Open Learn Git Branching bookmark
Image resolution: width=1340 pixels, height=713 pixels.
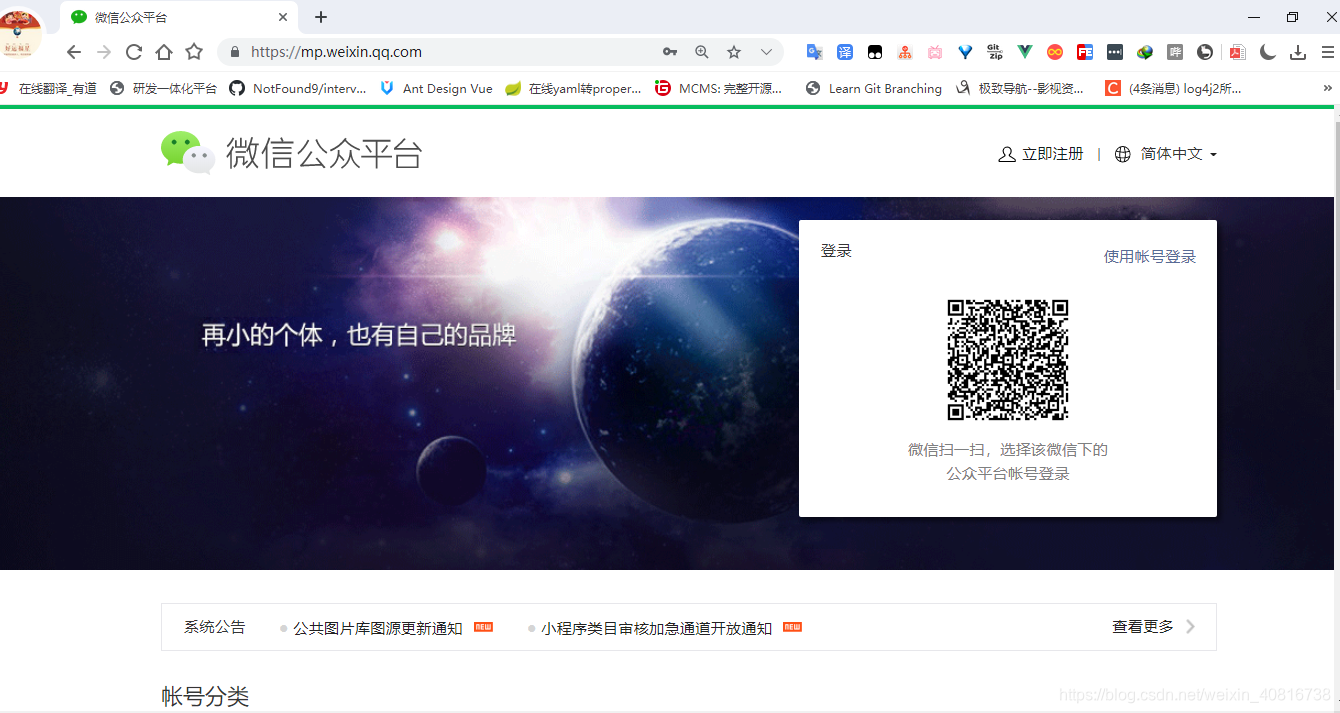[x=874, y=88]
